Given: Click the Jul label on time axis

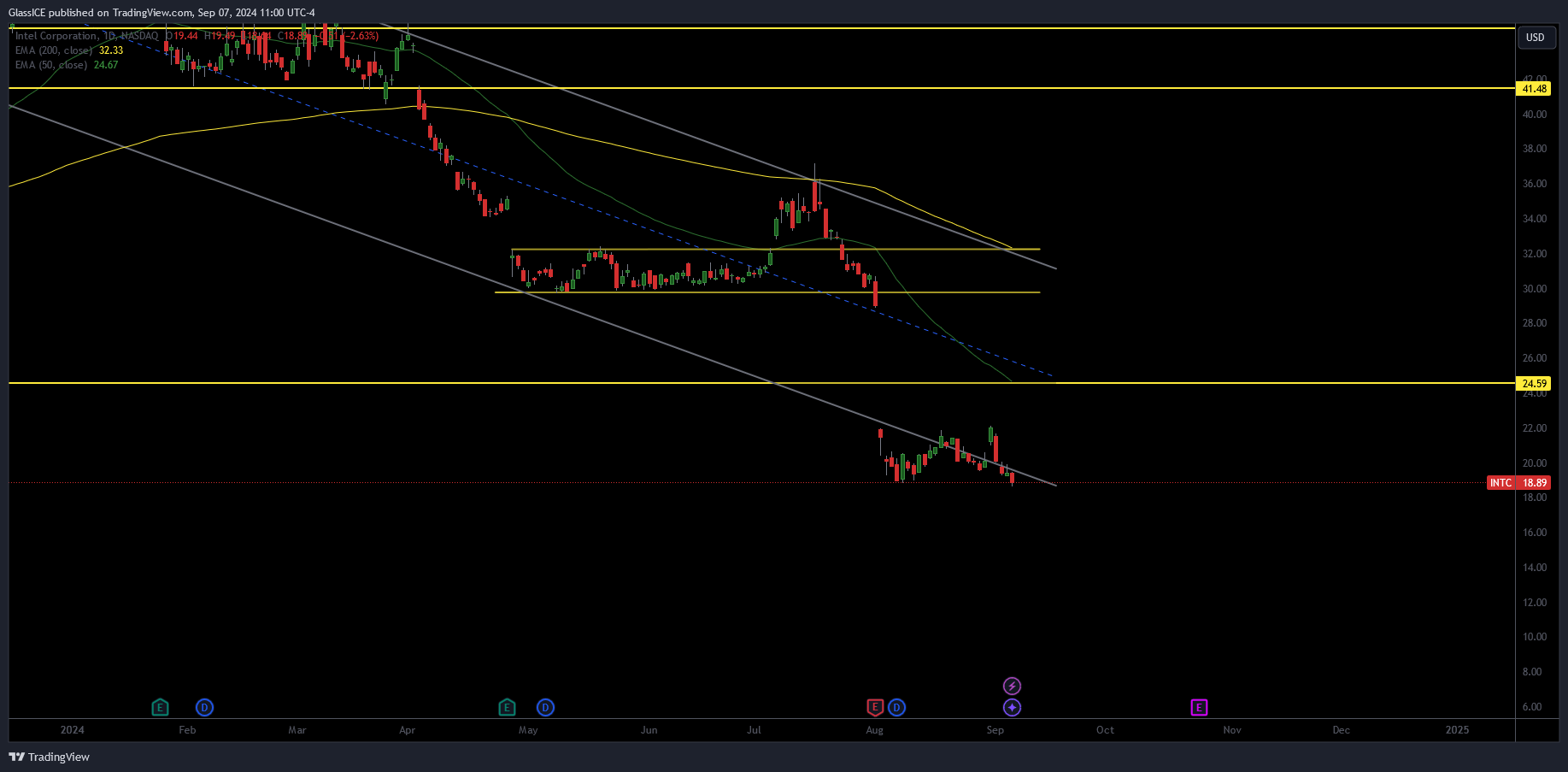Looking at the screenshot, I should (754, 729).
